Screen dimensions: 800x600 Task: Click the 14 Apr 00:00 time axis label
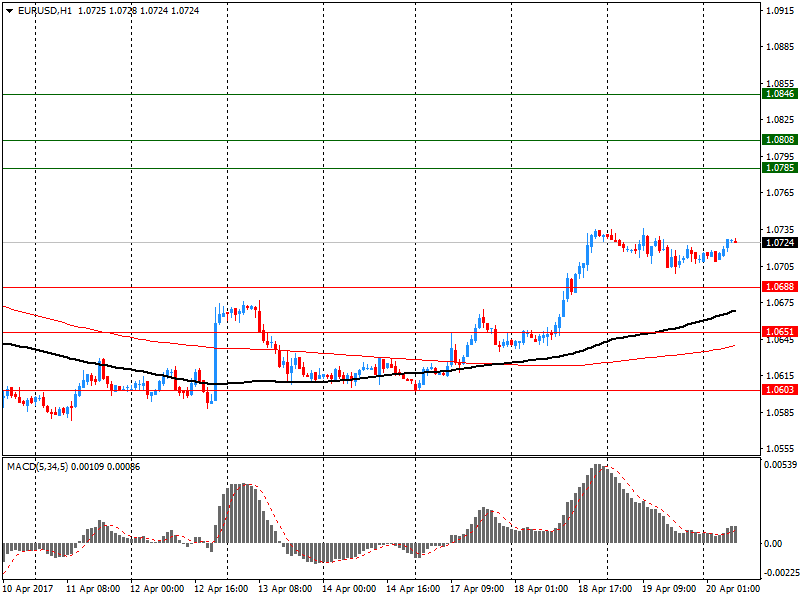(x=349, y=589)
